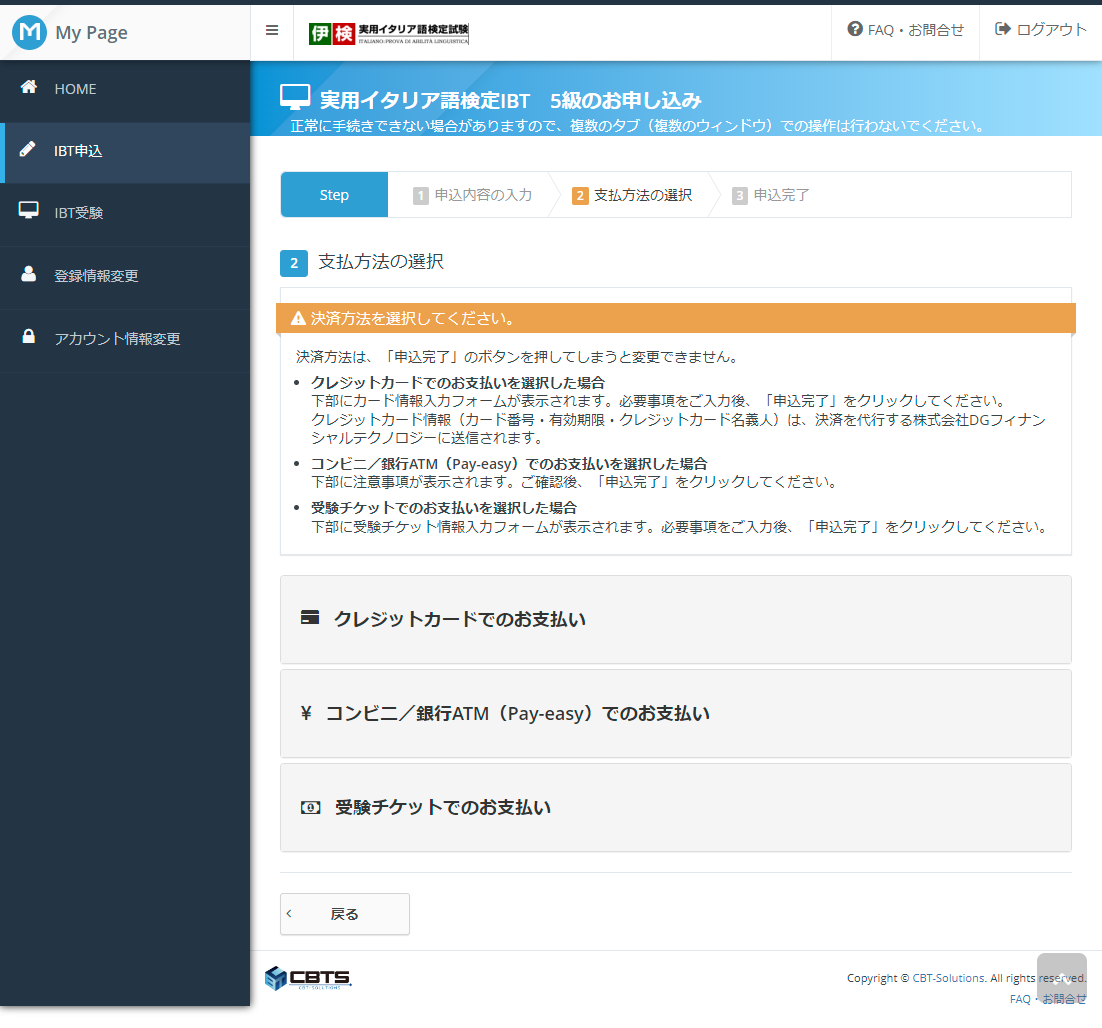Click the monitor icon in page header

(295, 97)
